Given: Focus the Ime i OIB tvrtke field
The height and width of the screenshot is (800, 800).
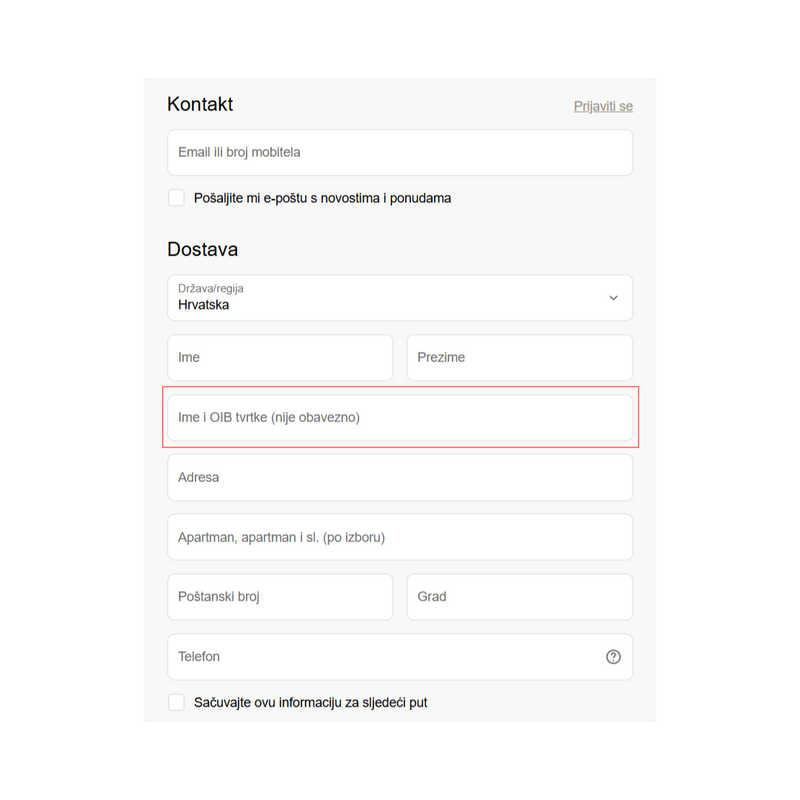Looking at the screenshot, I should coord(400,417).
